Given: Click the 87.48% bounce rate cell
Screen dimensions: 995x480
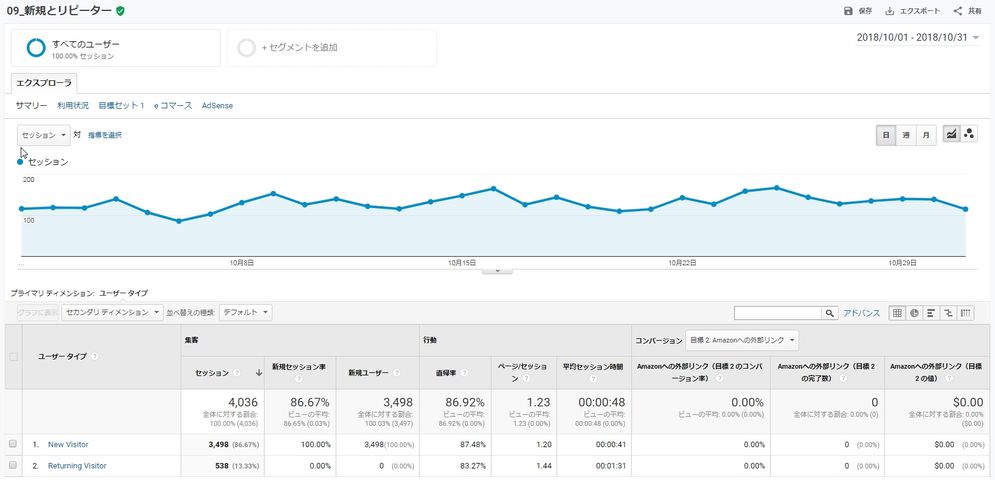Looking at the screenshot, I should 472,444.
